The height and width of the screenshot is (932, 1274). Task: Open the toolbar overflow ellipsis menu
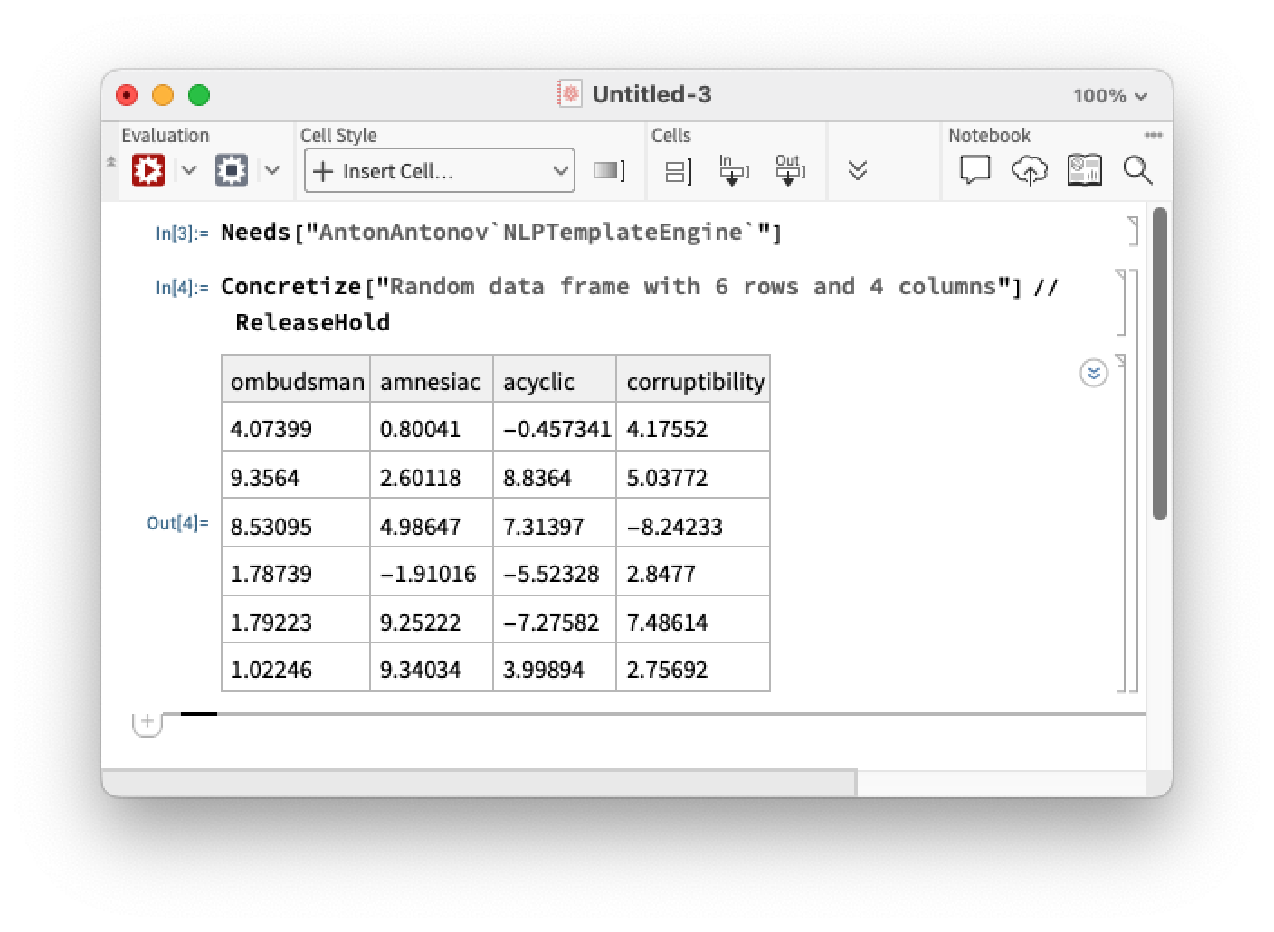point(1153,135)
